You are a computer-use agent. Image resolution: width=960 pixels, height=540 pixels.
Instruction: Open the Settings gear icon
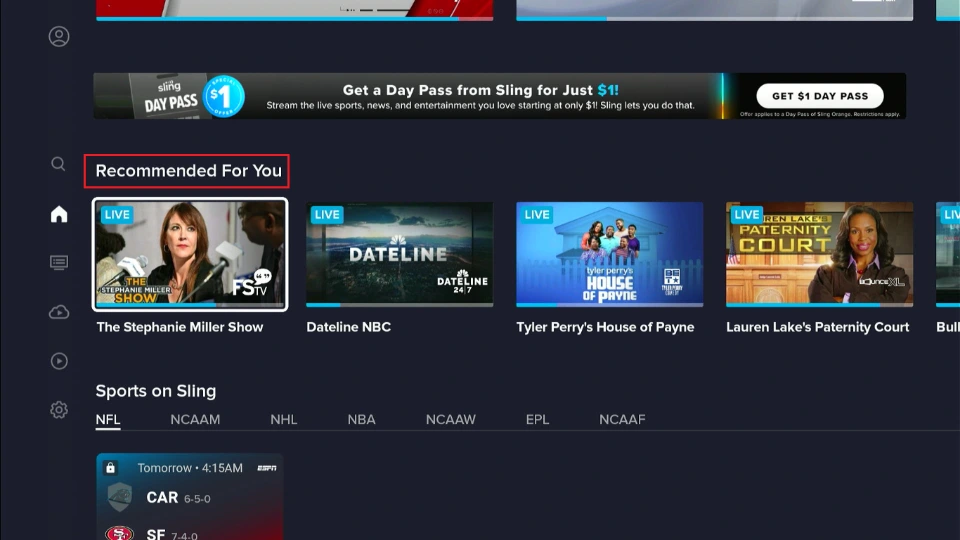[x=59, y=410]
